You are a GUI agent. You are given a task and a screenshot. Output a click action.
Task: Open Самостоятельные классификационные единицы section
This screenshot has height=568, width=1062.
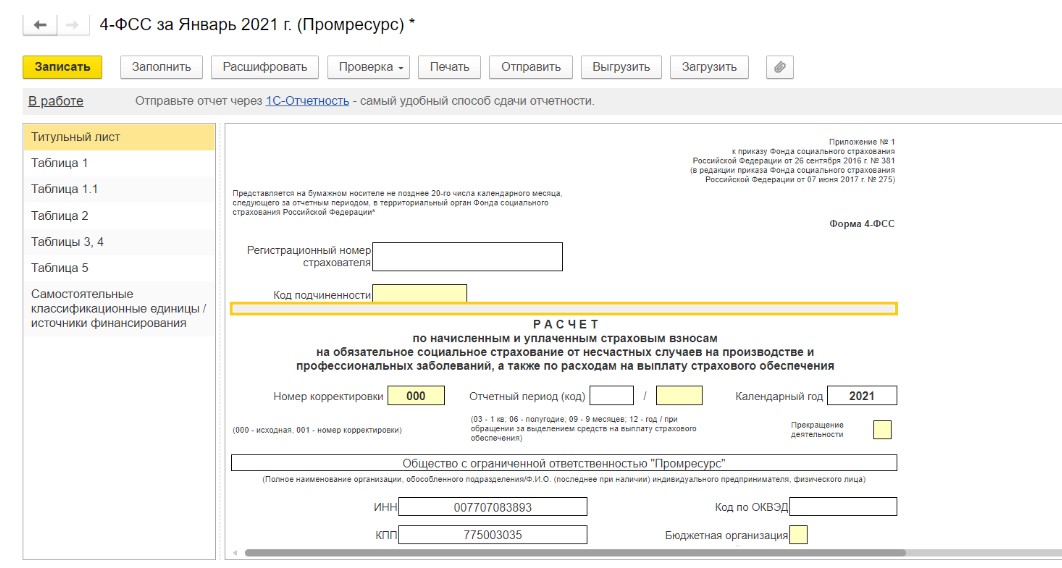tap(119, 309)
